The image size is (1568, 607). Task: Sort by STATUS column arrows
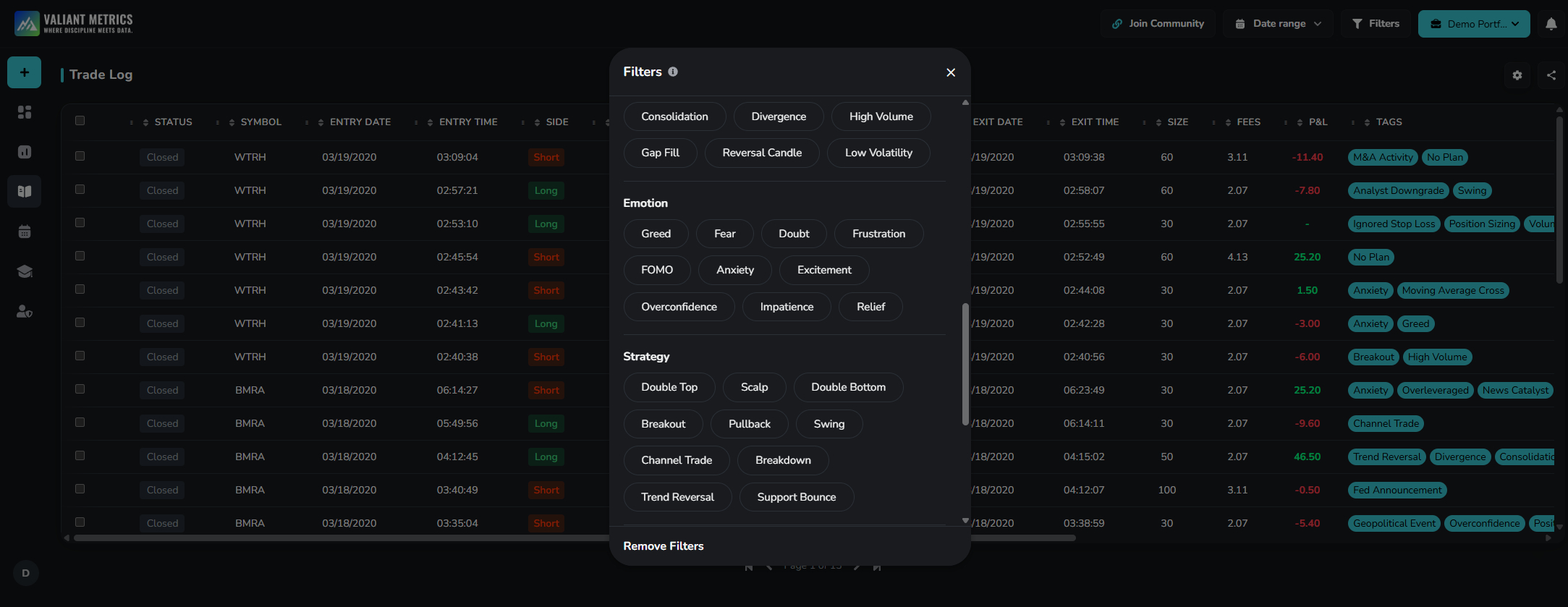tap(146, 122)
